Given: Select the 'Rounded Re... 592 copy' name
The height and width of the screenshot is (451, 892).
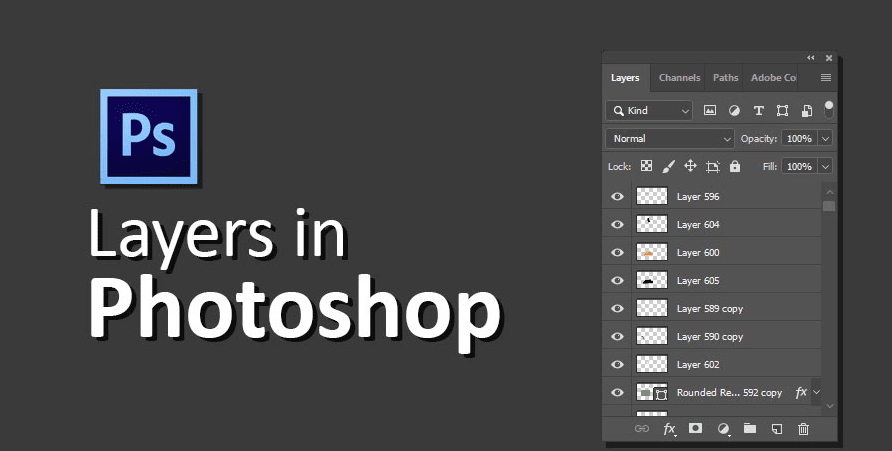Looking at the screenshot, I should pos(729,392).
